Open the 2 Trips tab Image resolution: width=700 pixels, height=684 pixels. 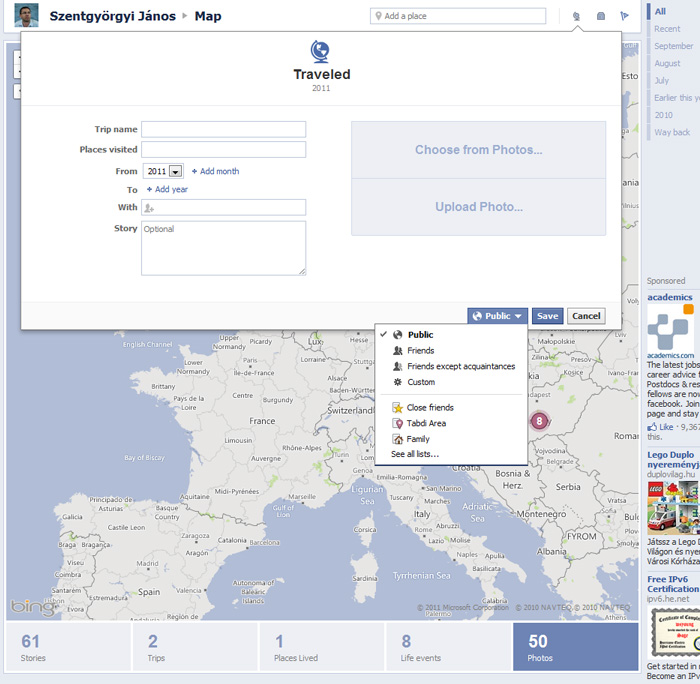pos(195,647)
